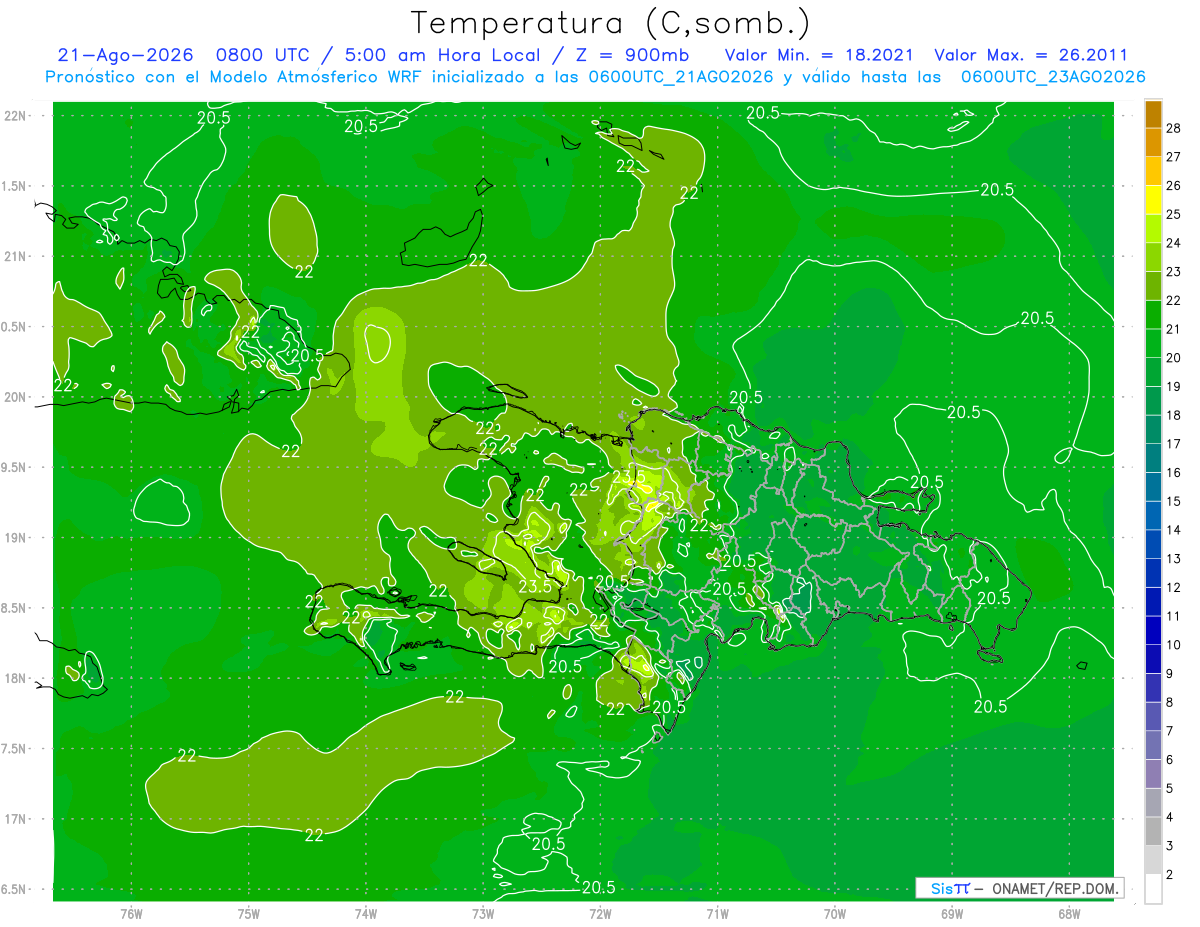Click the "71W" longitude axis label
Image resolution: width=1200 pixels, height=927 pixels.
click(717, 913)
